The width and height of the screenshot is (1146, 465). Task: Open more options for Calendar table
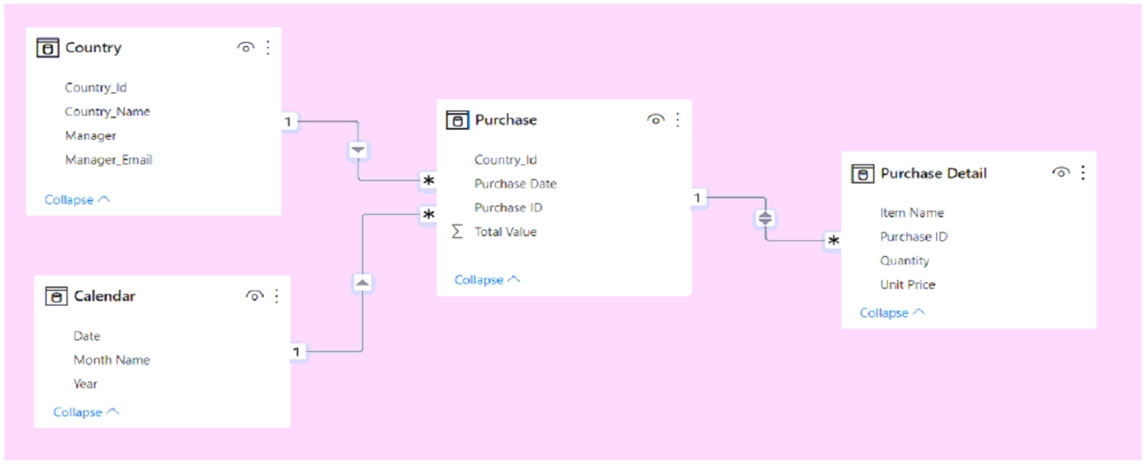277,295
